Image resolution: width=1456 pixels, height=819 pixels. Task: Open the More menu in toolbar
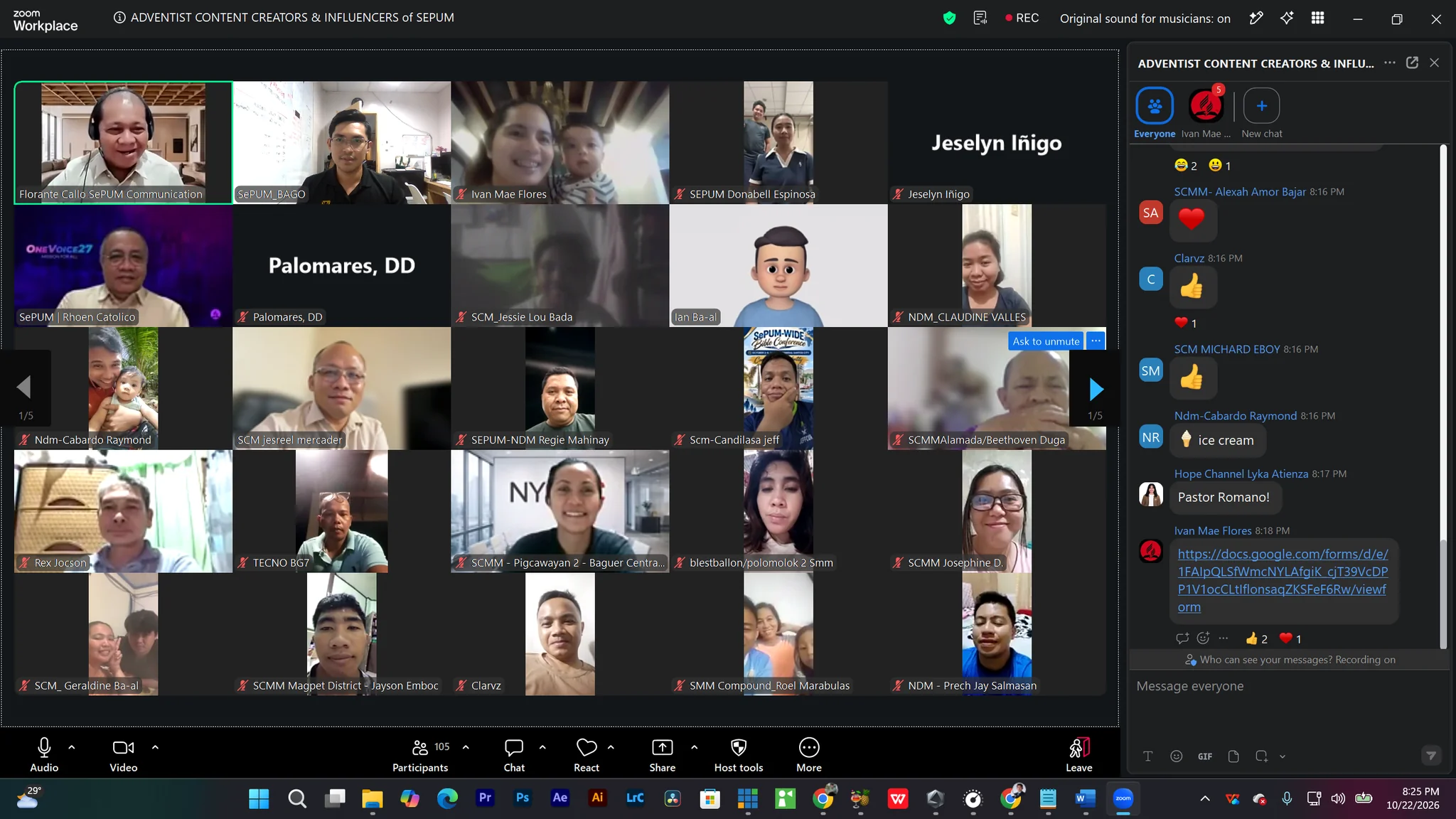[x=809, y=754]
